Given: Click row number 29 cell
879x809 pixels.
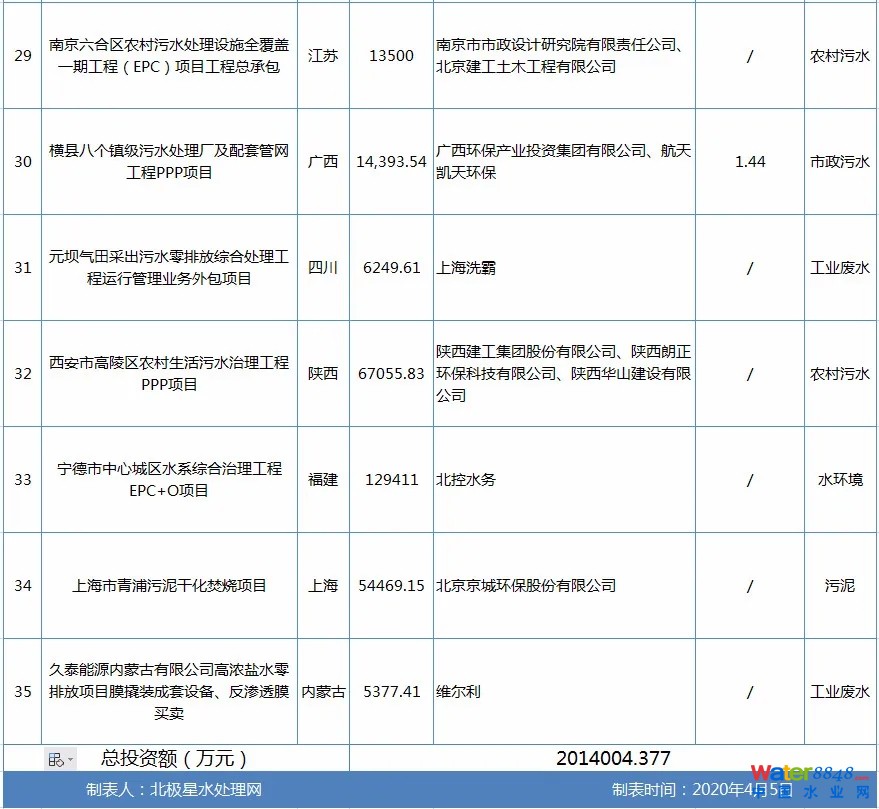Looking at the screenshot, I should 22,56.
